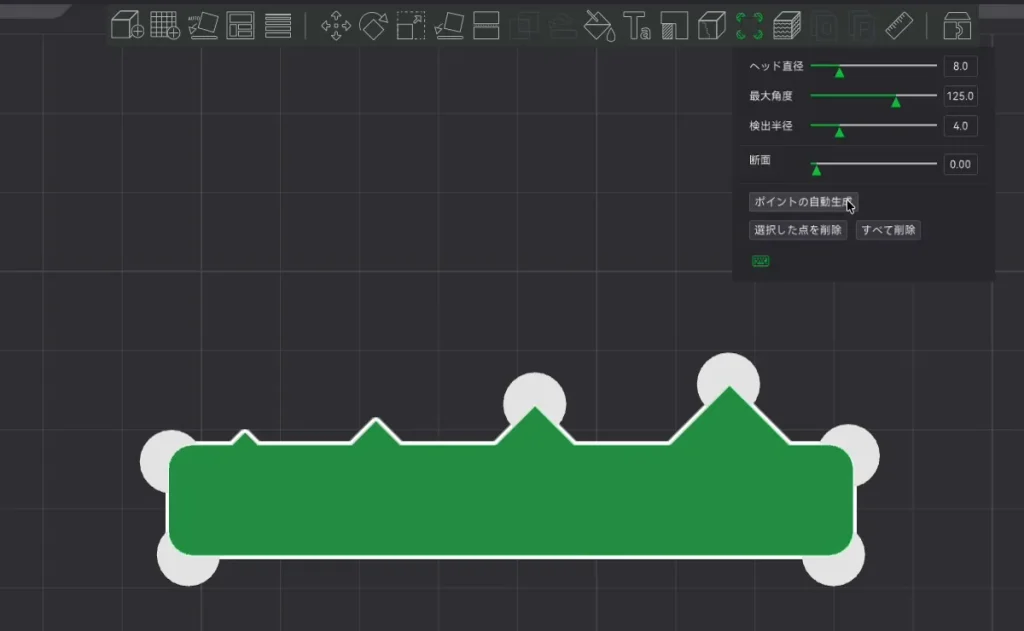The height and width of the screenshot is (631, 1024).
Task: Click the すべて削除 button
Action: tap(888, 230)
